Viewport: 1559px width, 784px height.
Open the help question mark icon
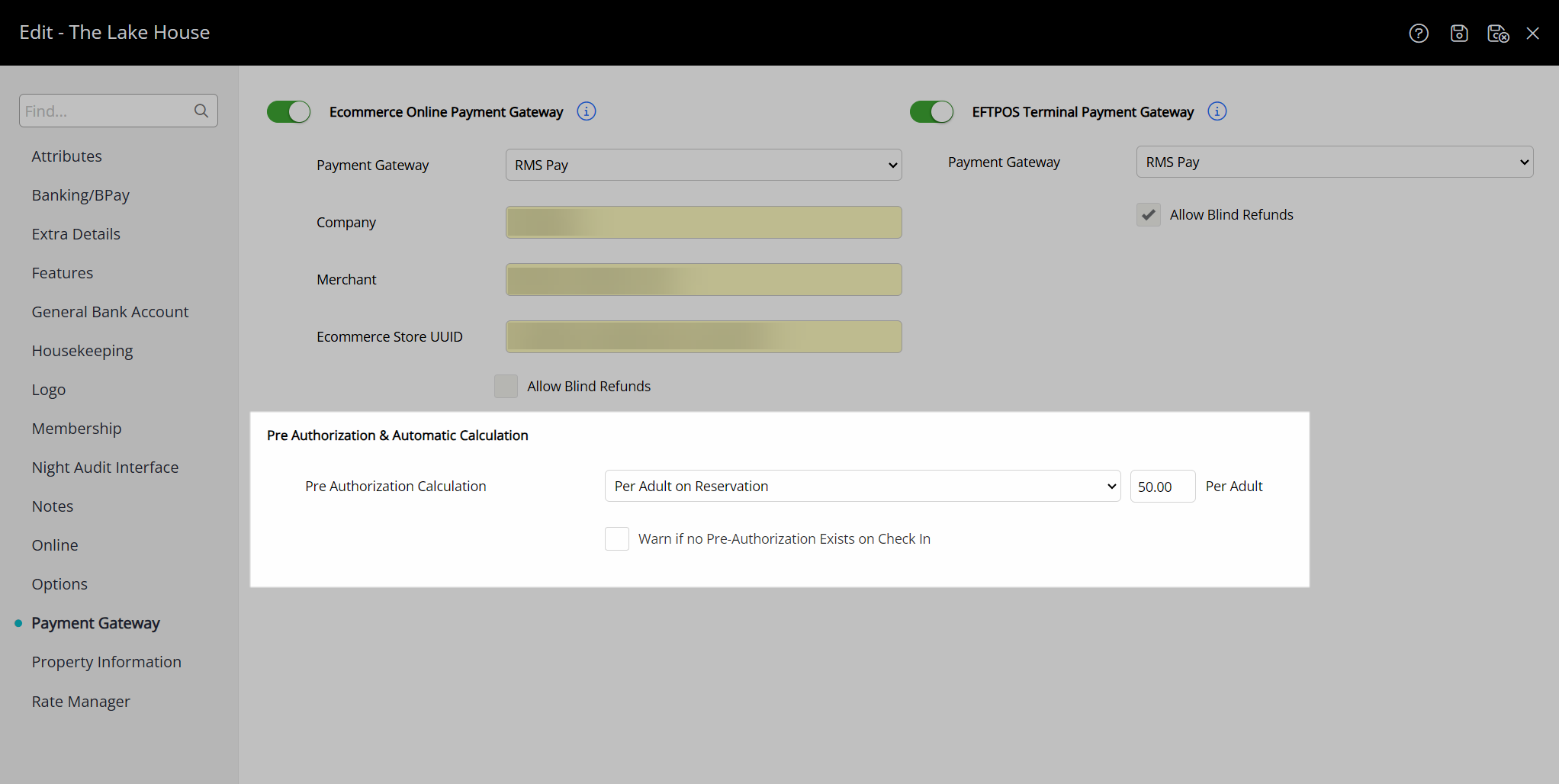tap(1419, 33)
